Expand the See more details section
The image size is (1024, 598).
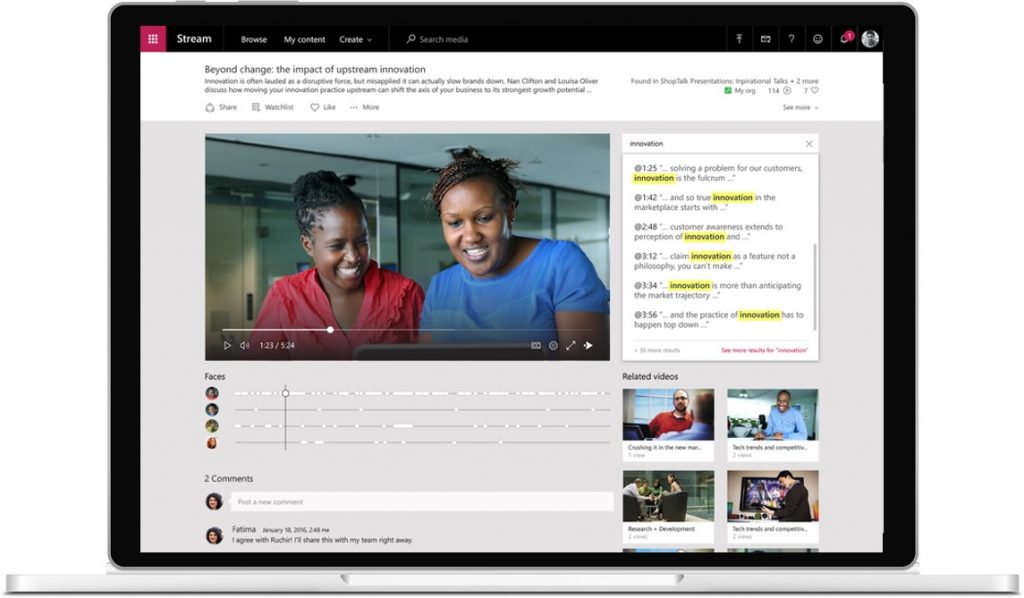(799, 107)
